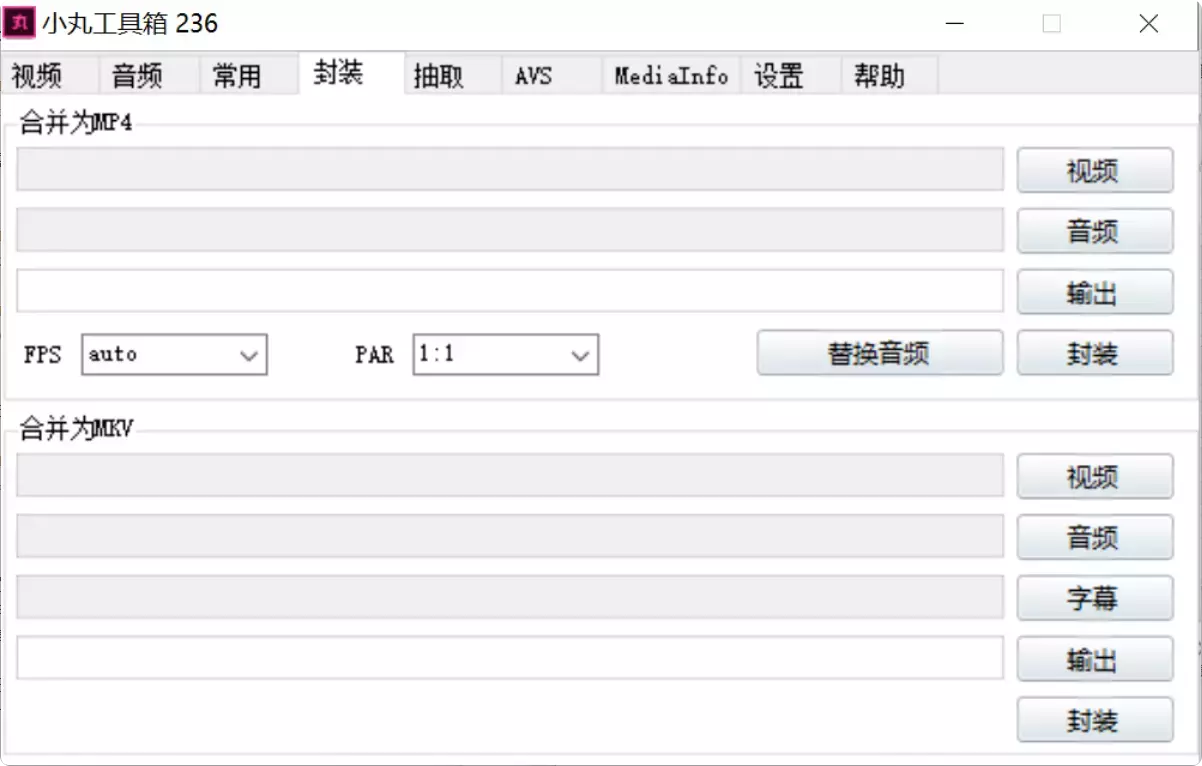Click the MP4 output path input field
This screenshot has width=1202, height=766.
(x=508, y=292)
